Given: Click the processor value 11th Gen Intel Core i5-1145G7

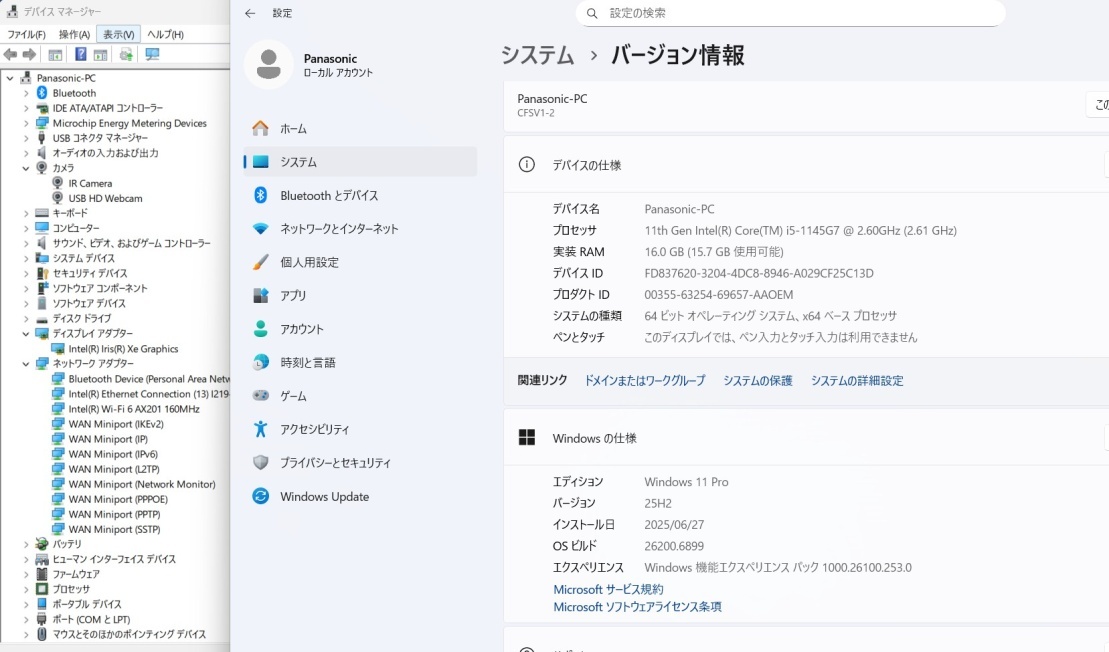Looking at the screenshot, I should [x=800, y=231].
